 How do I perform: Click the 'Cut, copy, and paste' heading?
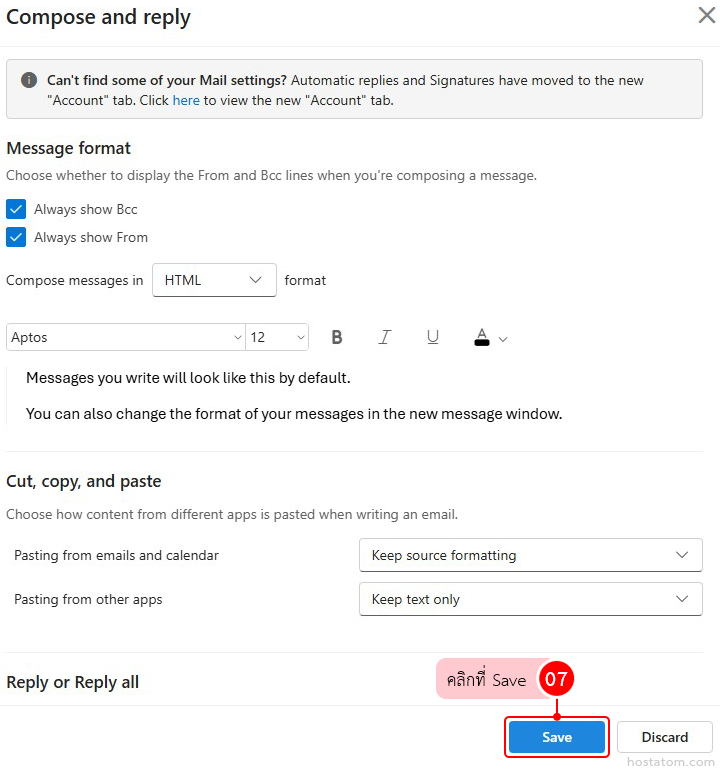tap(84, 481)
